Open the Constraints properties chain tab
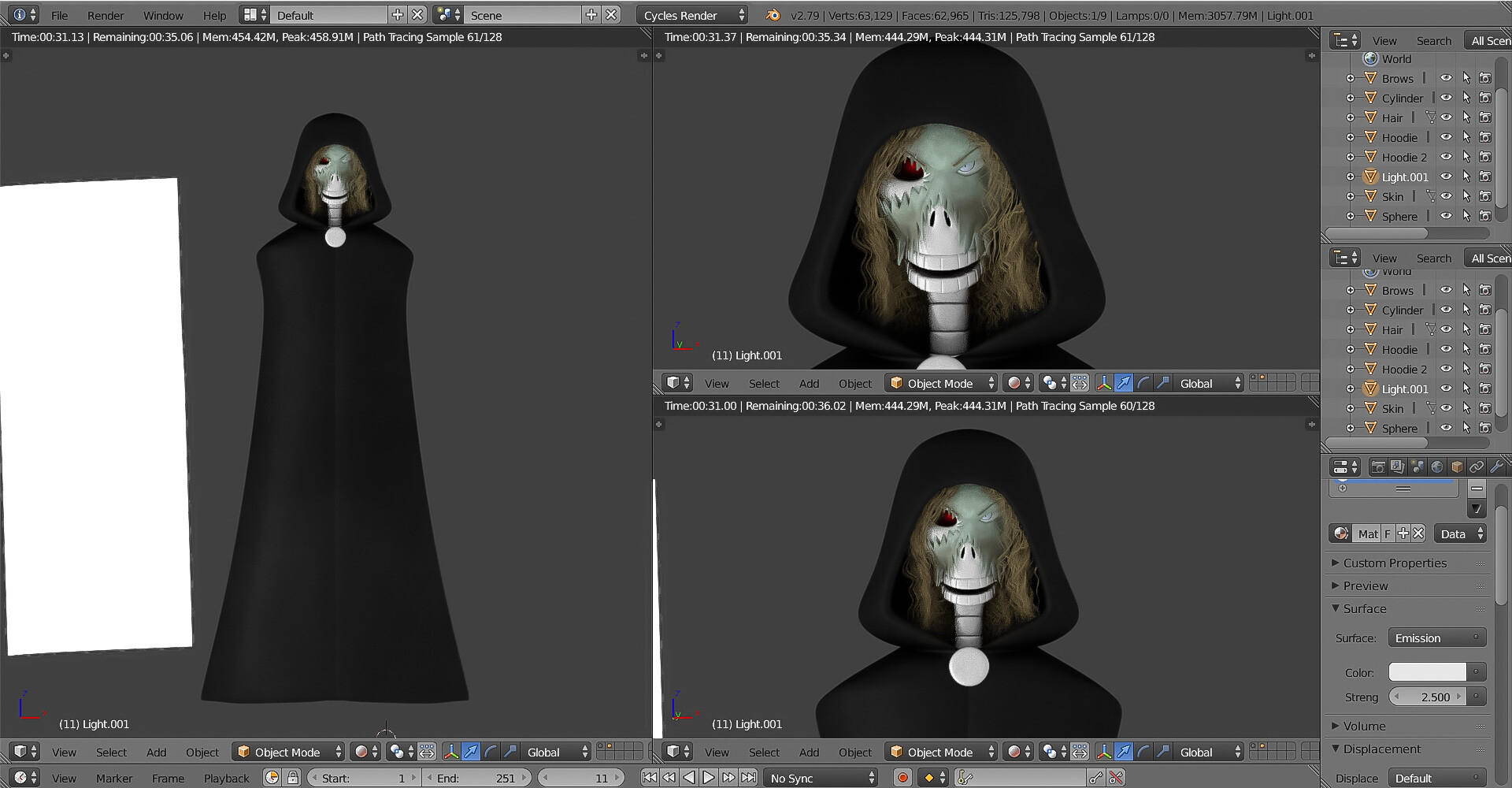Image resolution: width=1512 pixels, height=788 pixels. (x=1477, y=466)
